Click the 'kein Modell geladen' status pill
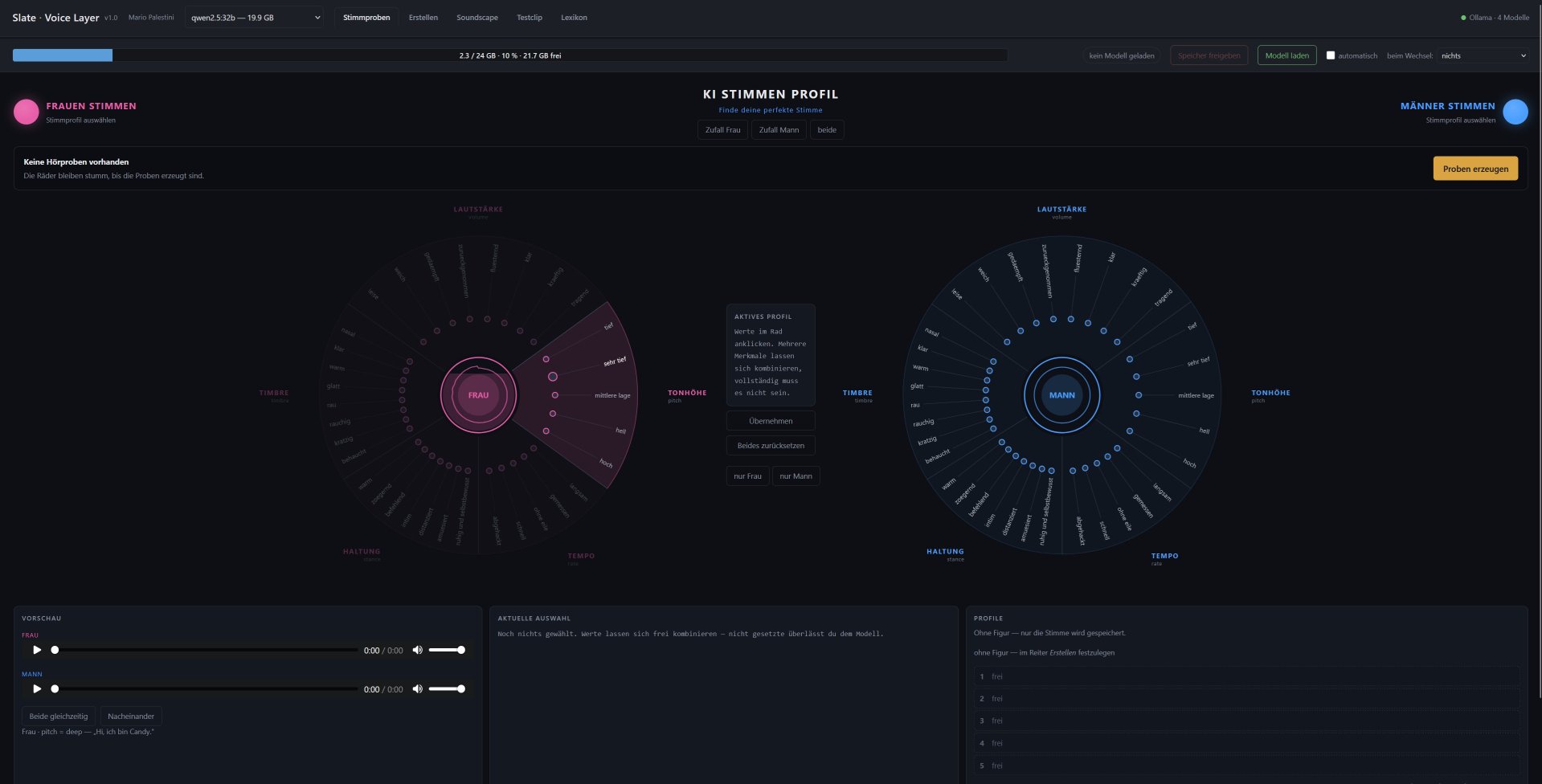The width and height of the screenshot is (1542, 784). click(1122, 55)
